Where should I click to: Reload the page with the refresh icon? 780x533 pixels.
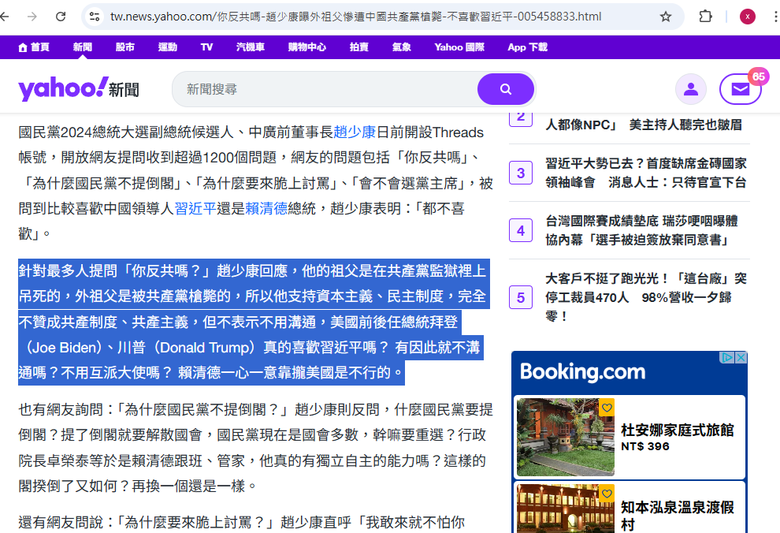pyautogui.click(x=61, y=17)
